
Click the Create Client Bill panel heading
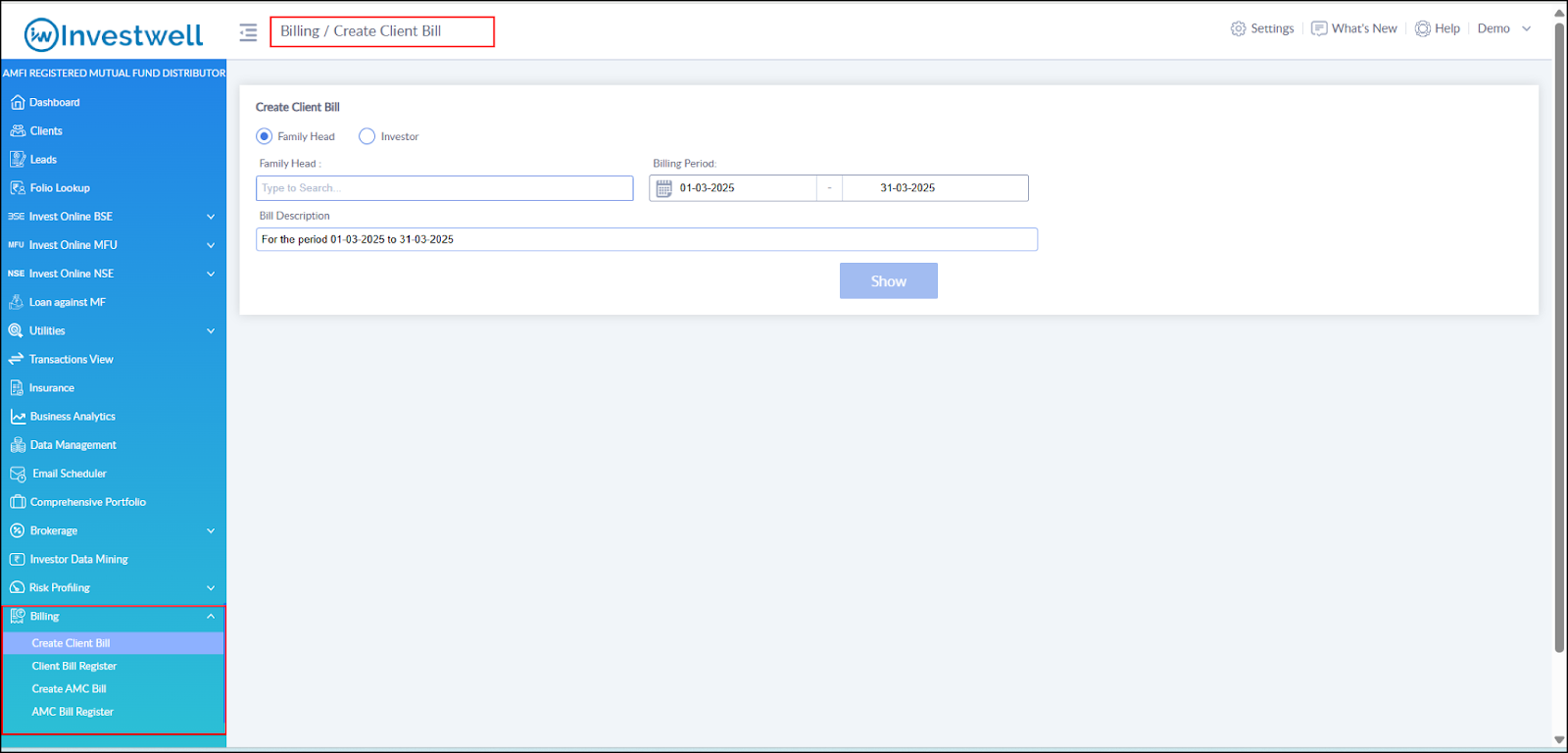tap(298, 107)
